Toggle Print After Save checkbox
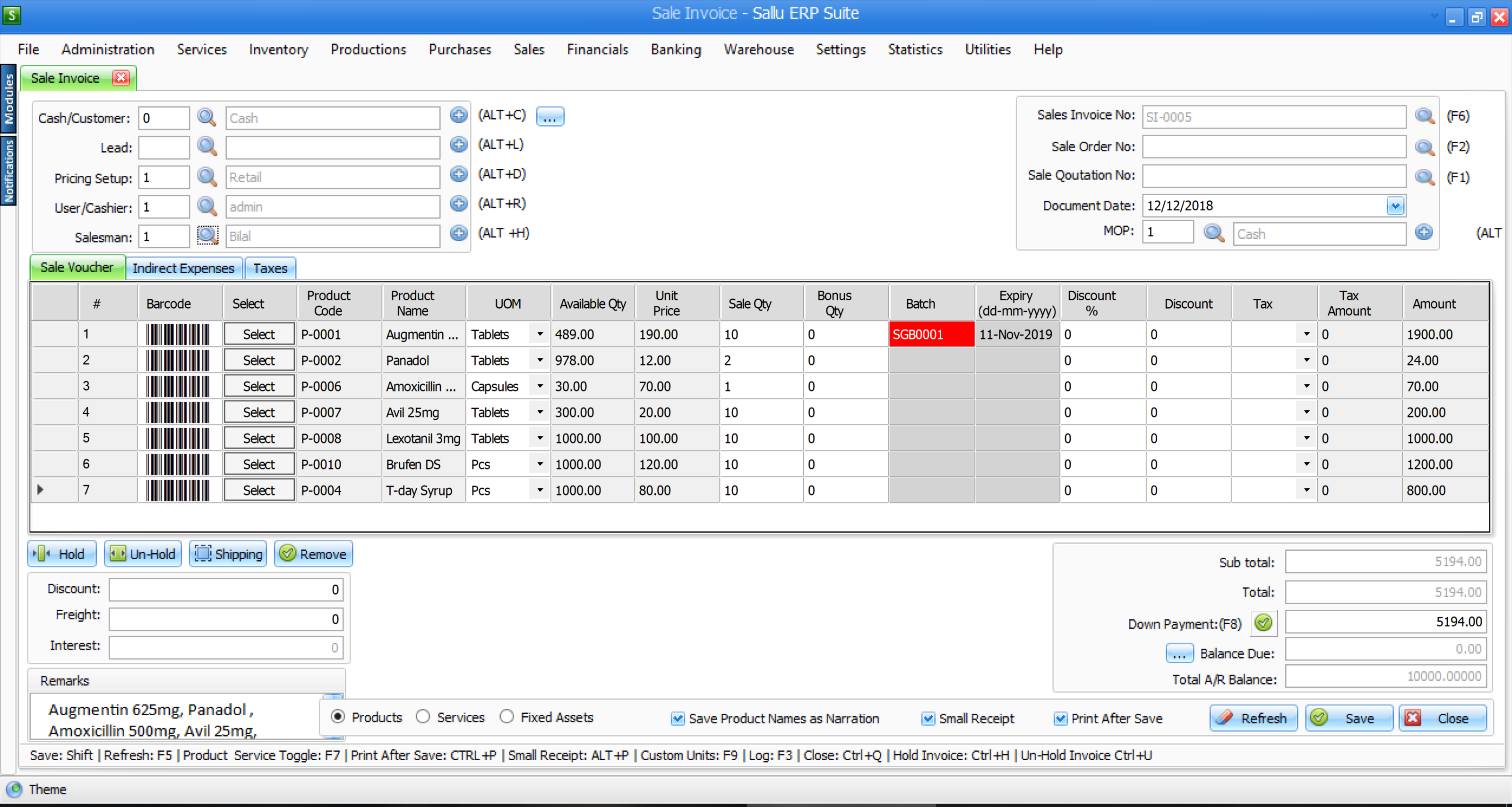This screenshot has width=1512, height=807. tap(1060, 718)
